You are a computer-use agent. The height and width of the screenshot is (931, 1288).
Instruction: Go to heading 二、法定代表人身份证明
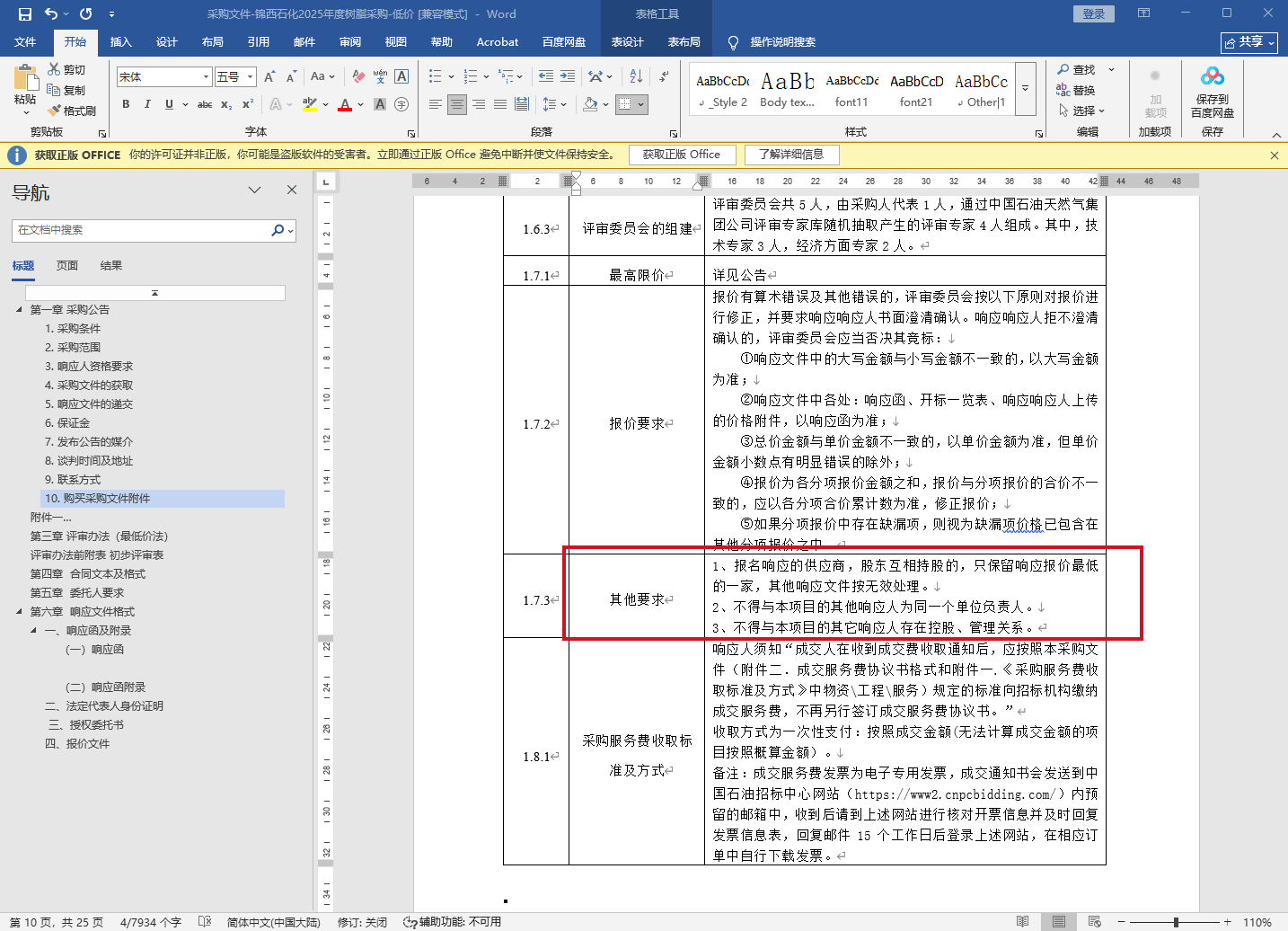pyautogui.click(x=104, y=706)
